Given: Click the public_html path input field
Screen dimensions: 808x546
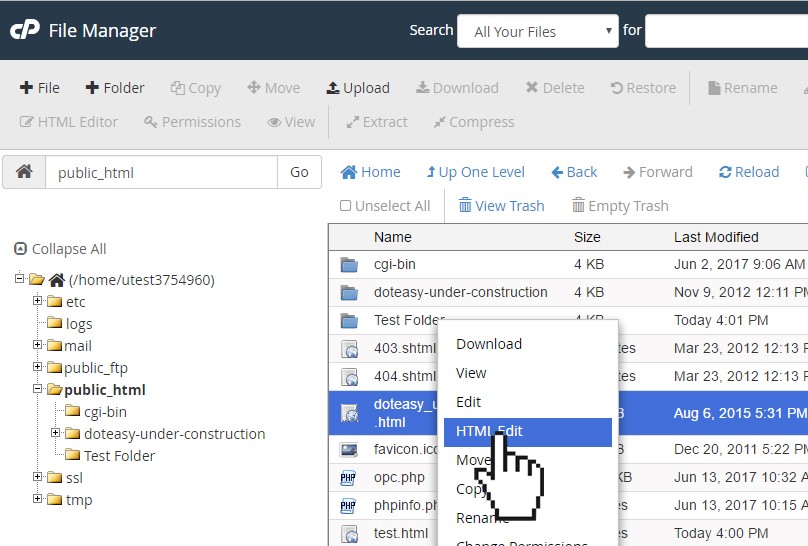Looking at the screenshot, I should click(161, 172).
